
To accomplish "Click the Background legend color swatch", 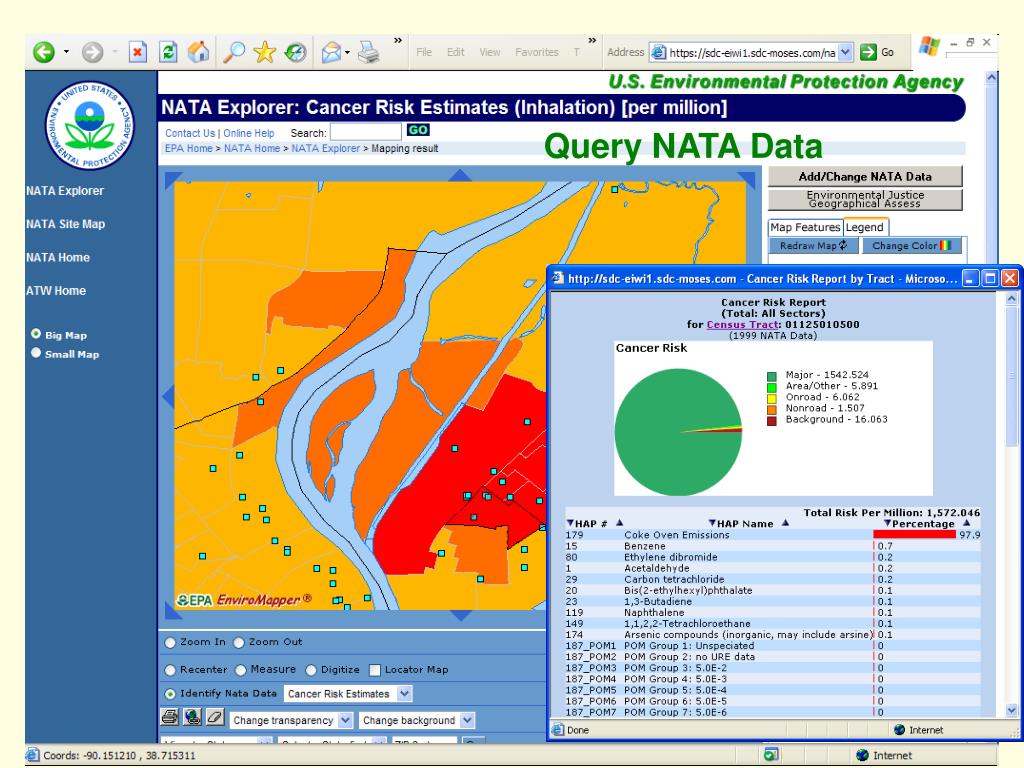I will 772,421.
